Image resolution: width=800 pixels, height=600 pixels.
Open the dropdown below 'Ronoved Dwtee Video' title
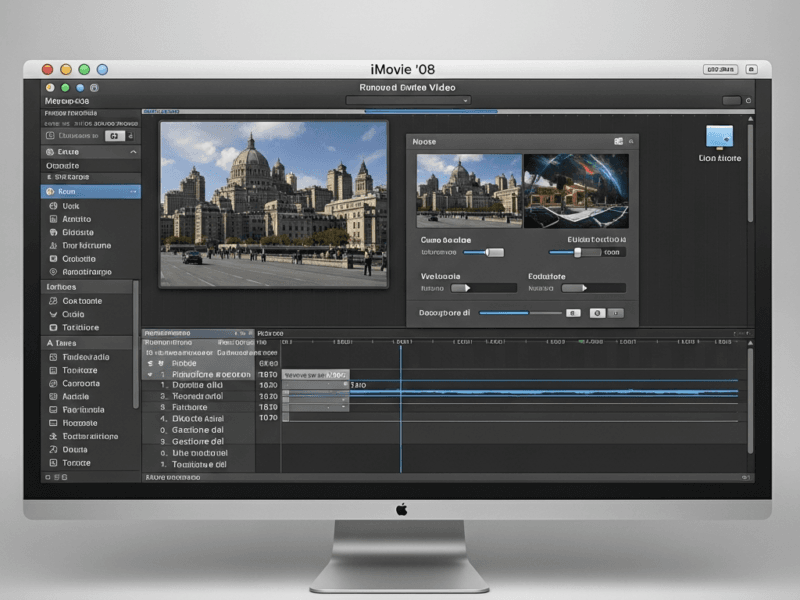coord(408,101)
